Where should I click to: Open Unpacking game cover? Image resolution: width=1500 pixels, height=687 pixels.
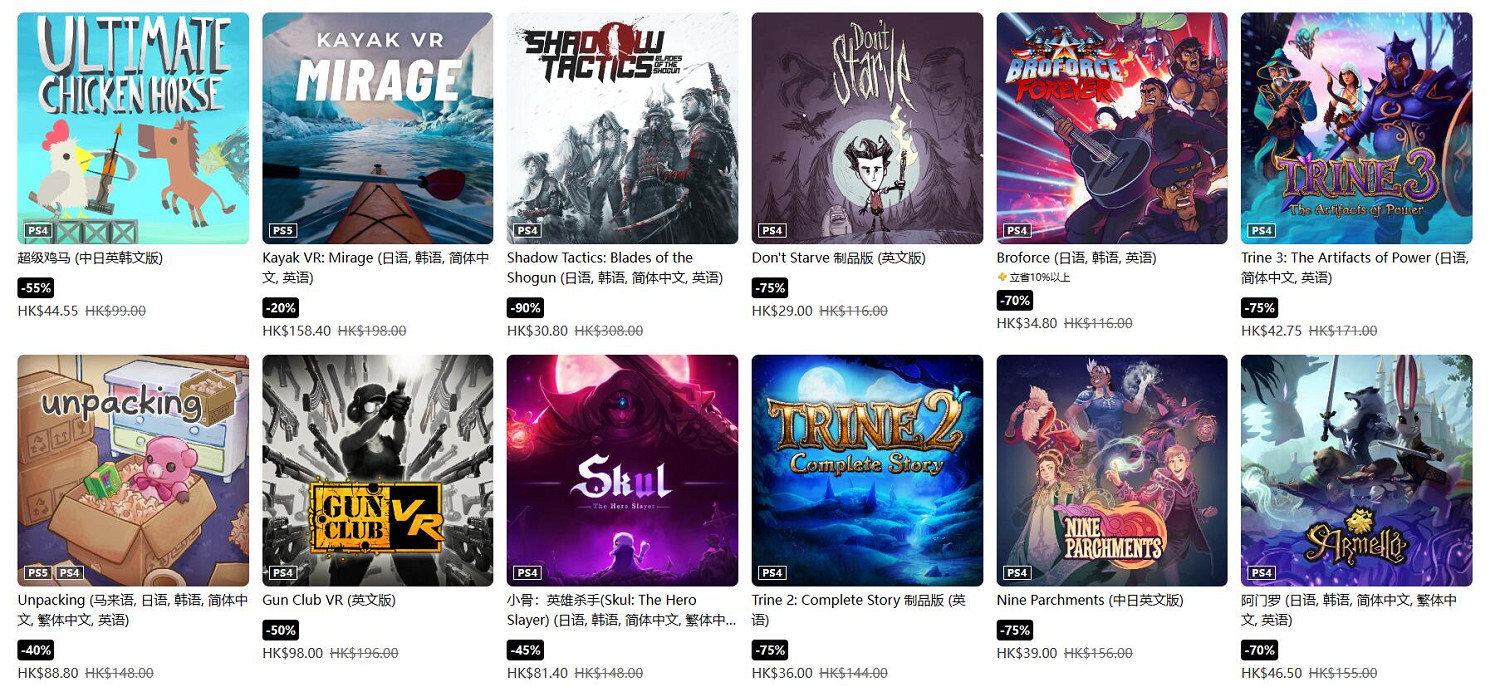(x=133, y=471)
